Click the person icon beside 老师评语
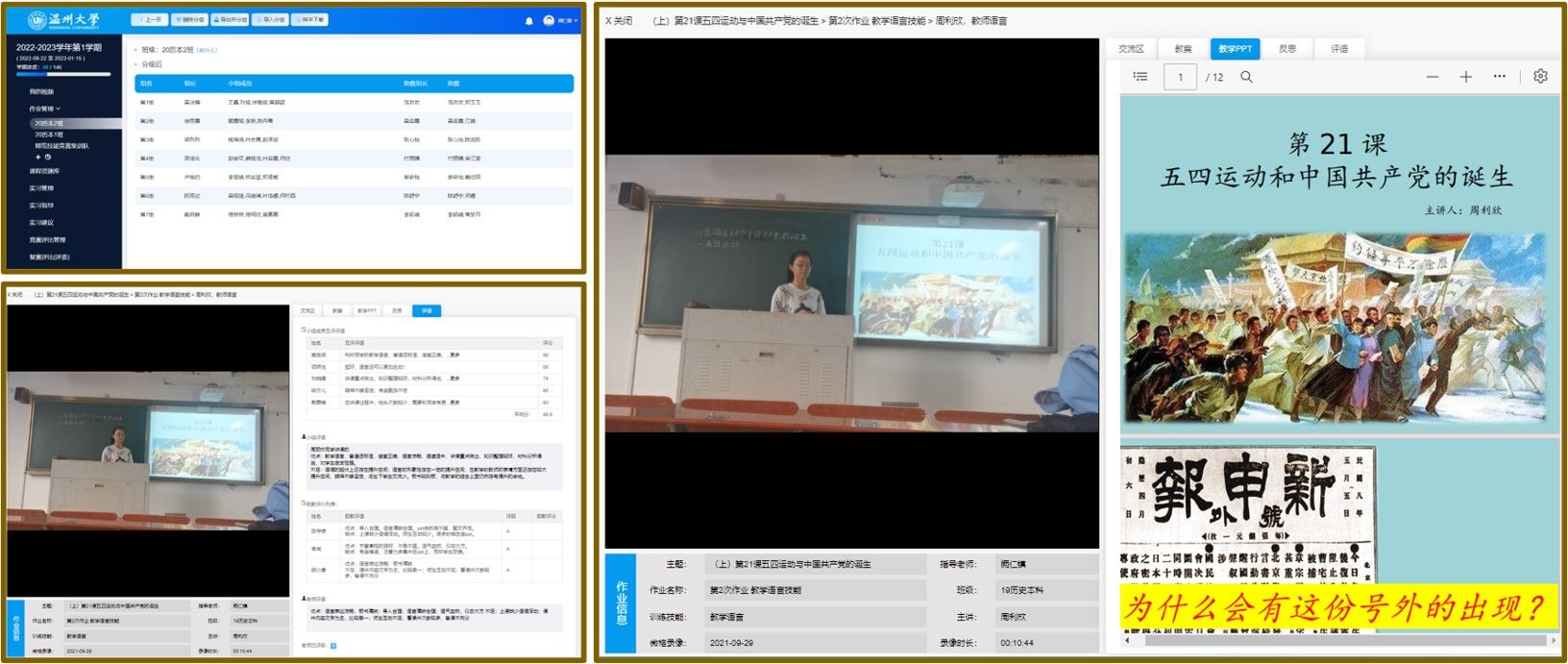The image size is (1568, 664). [305, 599]
